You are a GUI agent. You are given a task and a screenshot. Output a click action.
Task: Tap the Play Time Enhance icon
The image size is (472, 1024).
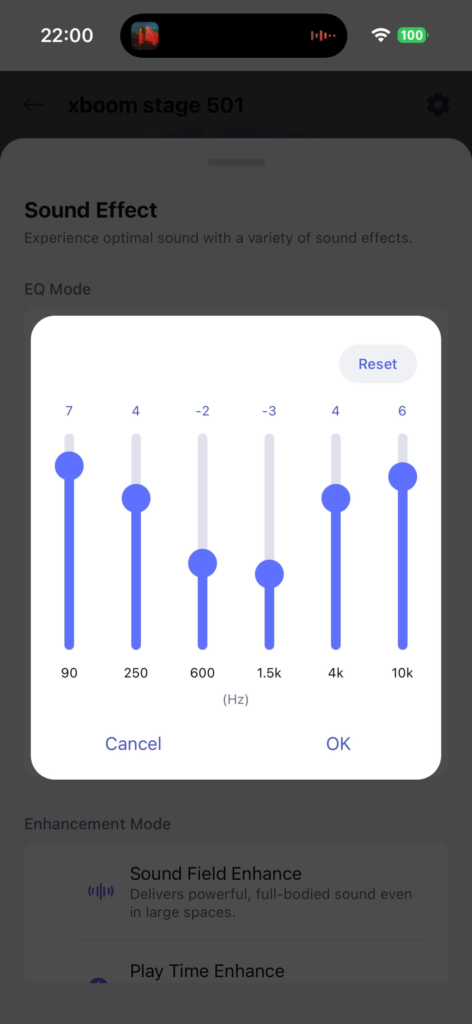98,980
